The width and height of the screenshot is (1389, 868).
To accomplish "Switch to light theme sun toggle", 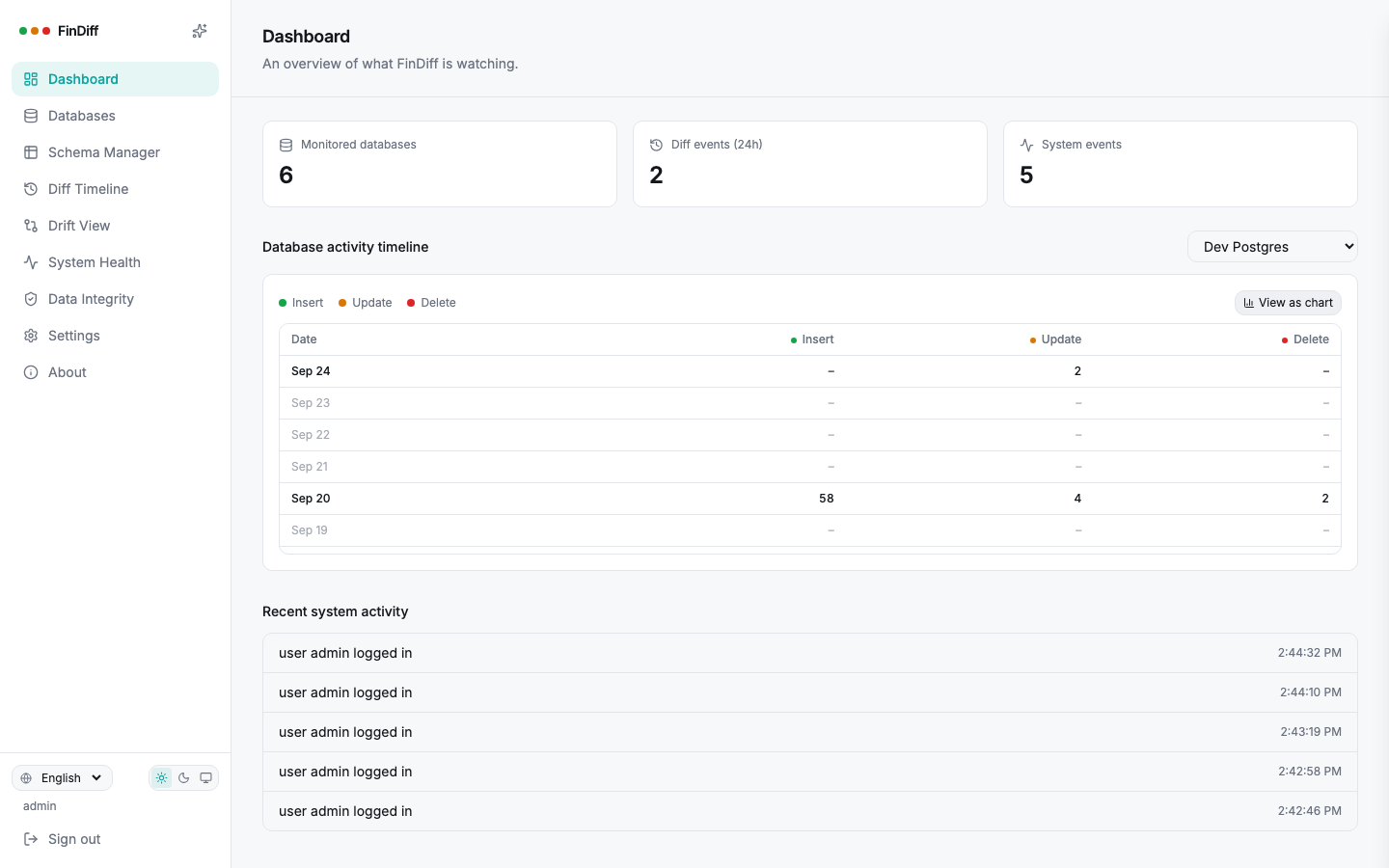I will tap(162, 778).
